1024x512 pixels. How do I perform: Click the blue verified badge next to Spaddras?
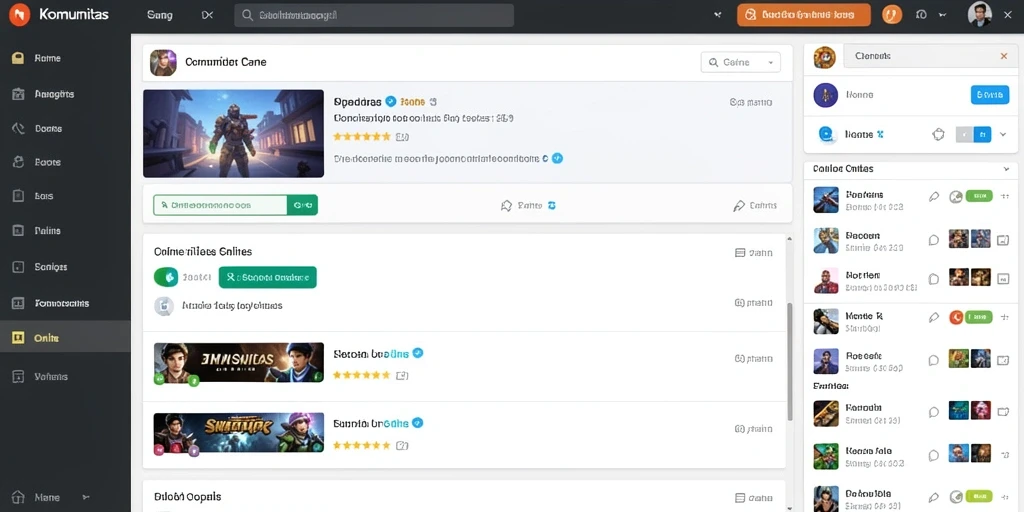pyautogui.click(x=391, y=101)
